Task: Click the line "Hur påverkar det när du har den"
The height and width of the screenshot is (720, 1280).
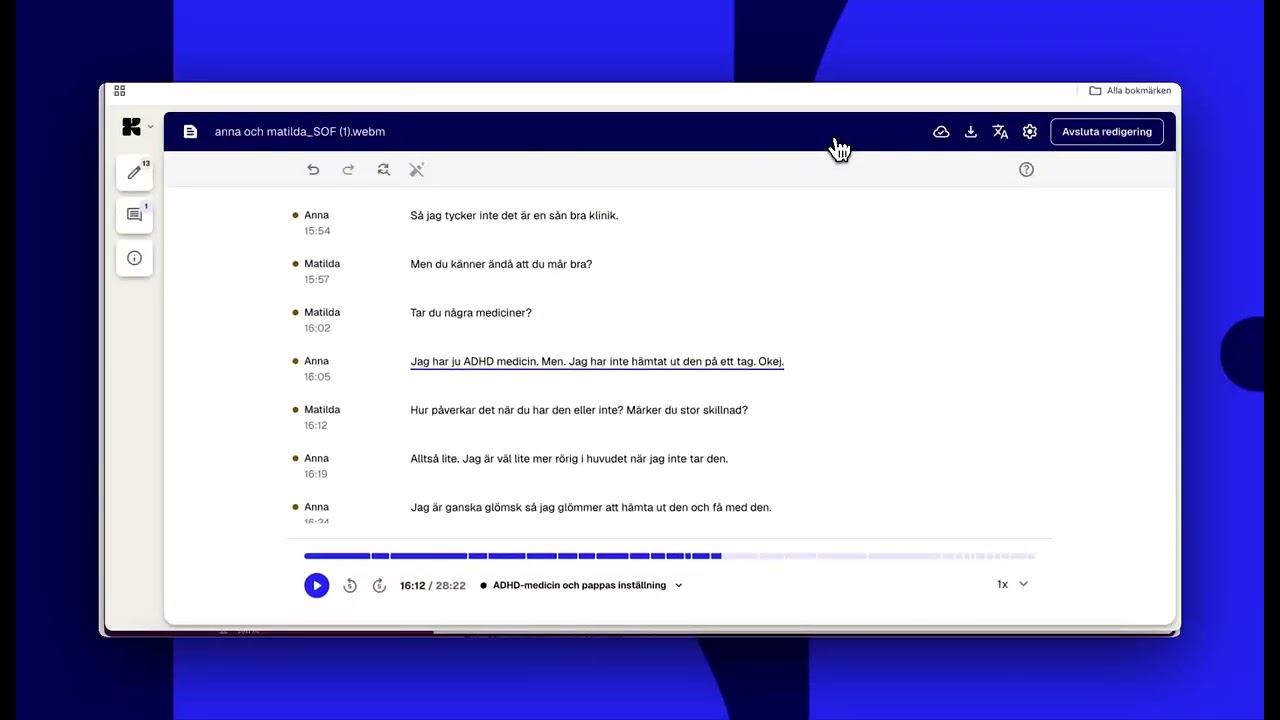Action: tap(579, 410)
